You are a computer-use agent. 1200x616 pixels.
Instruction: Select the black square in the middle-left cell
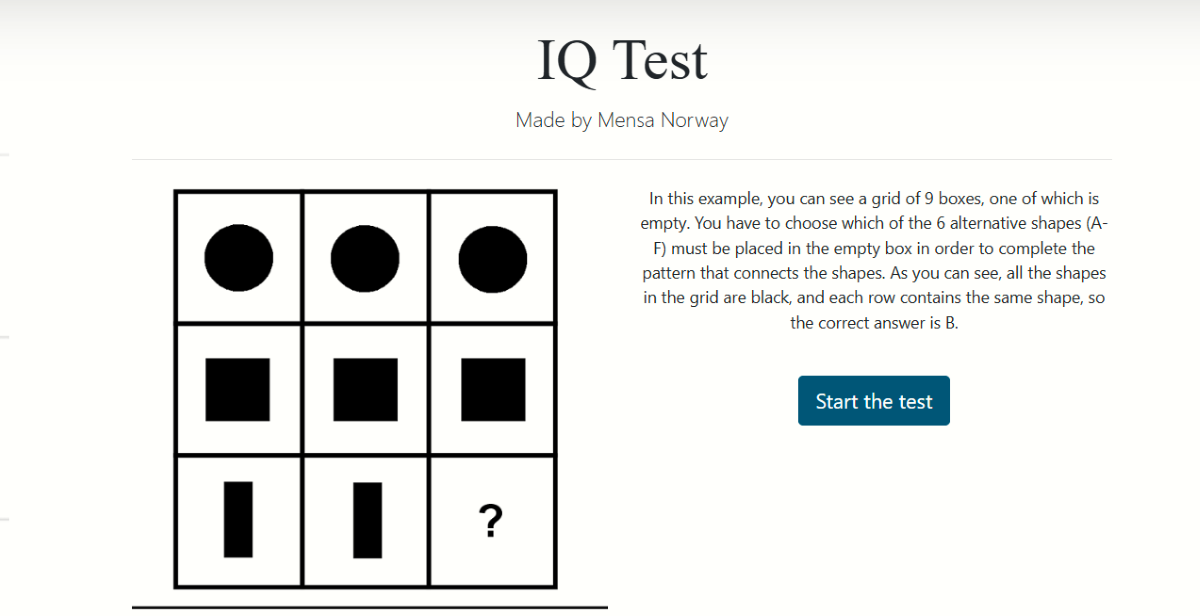[238, 389]
